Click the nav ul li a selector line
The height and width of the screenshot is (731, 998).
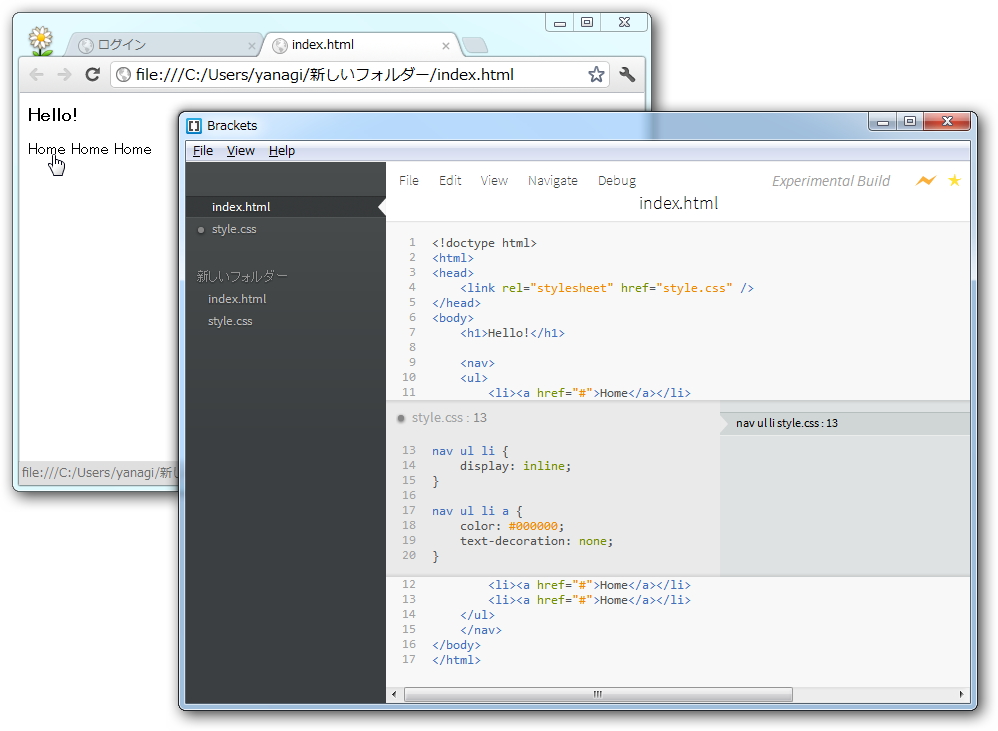[477, 511]
